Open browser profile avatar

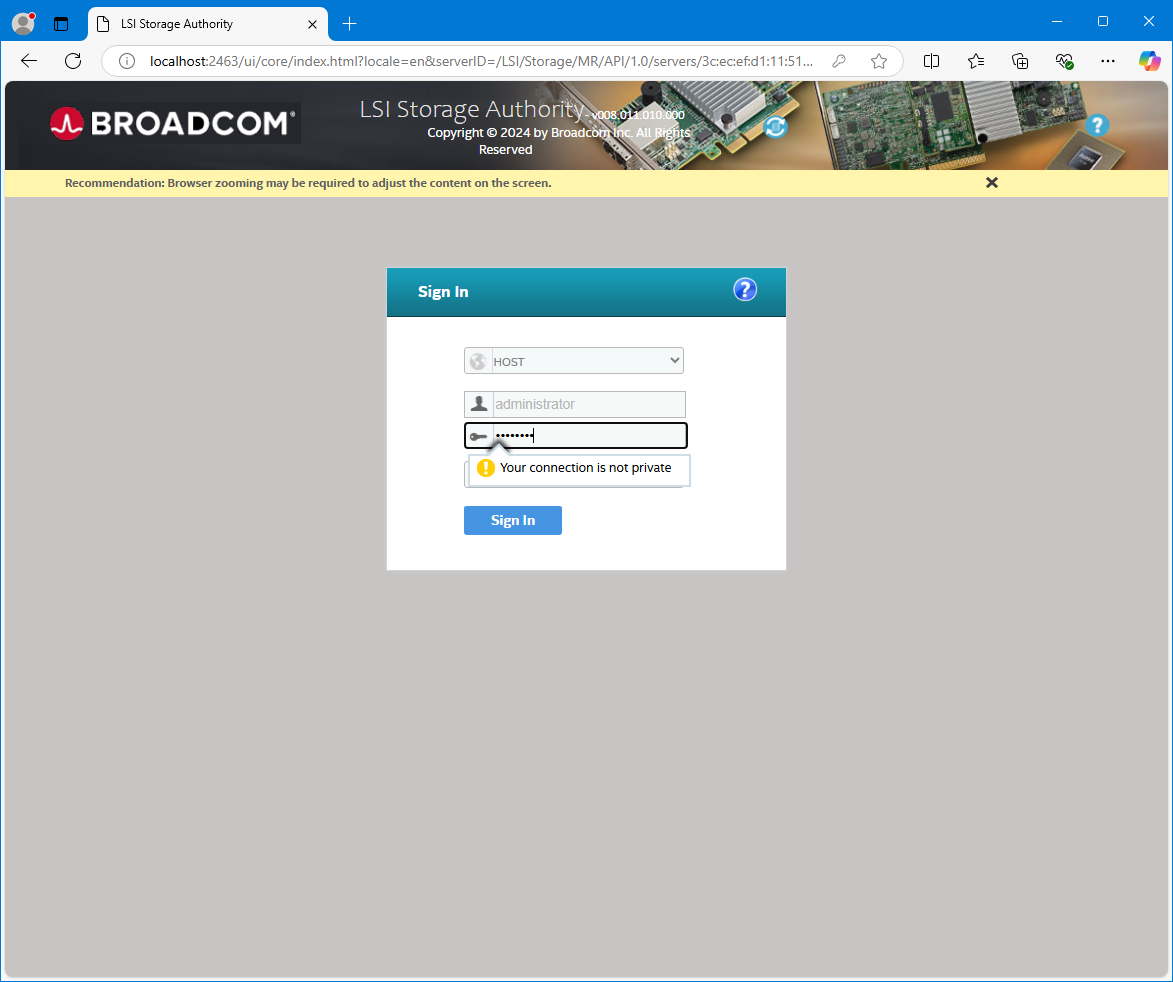coord(24,24)
